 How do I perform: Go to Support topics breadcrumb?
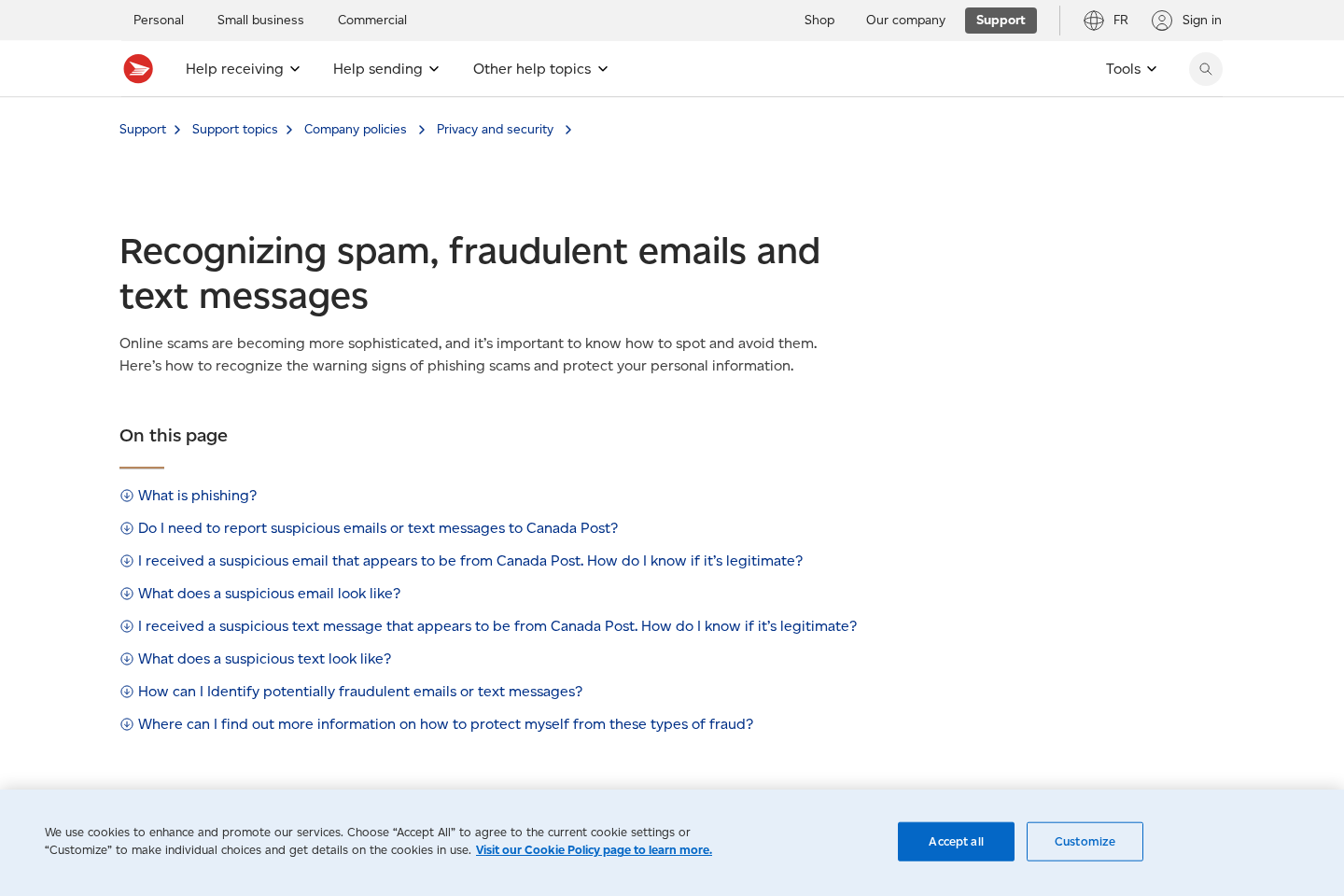pyautogui.click(x=235, y=130)
